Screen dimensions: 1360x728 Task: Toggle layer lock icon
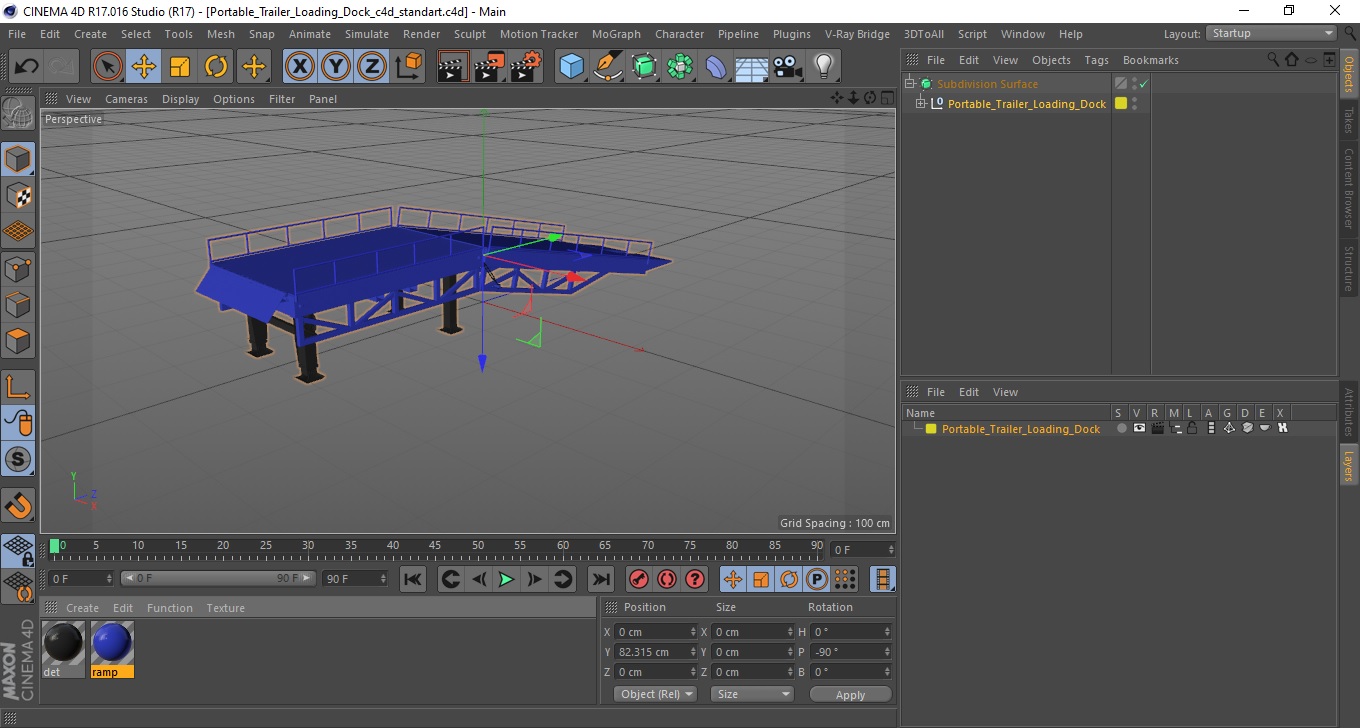[x=1193, y=429]
